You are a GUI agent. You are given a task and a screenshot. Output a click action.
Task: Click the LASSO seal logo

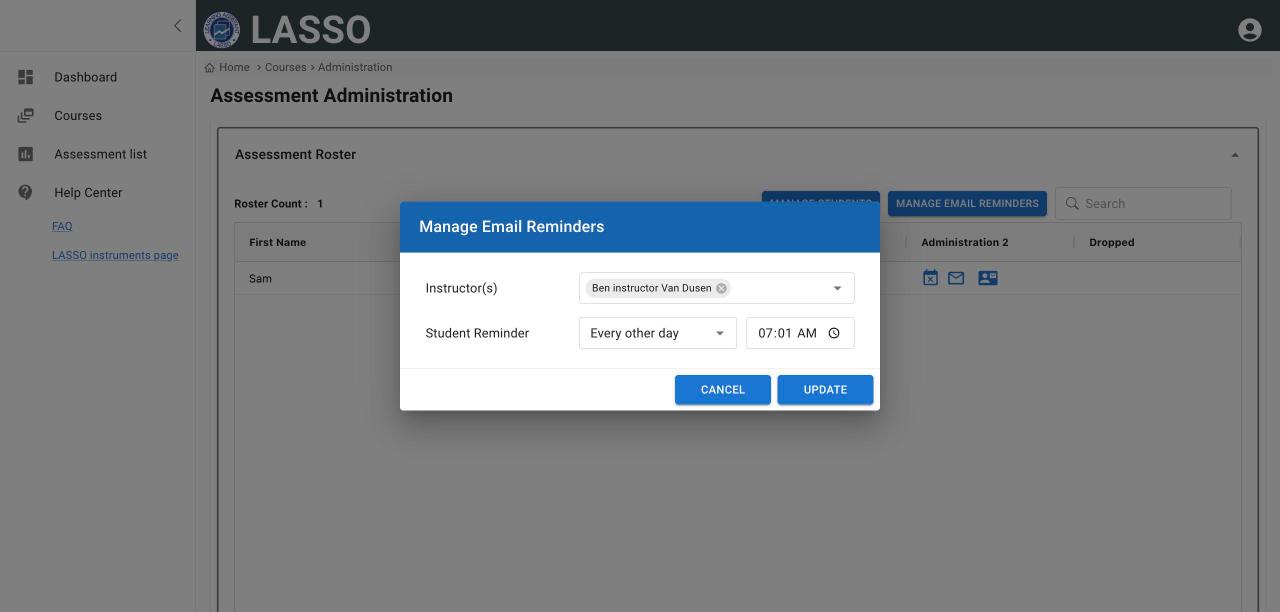(222, 30)
